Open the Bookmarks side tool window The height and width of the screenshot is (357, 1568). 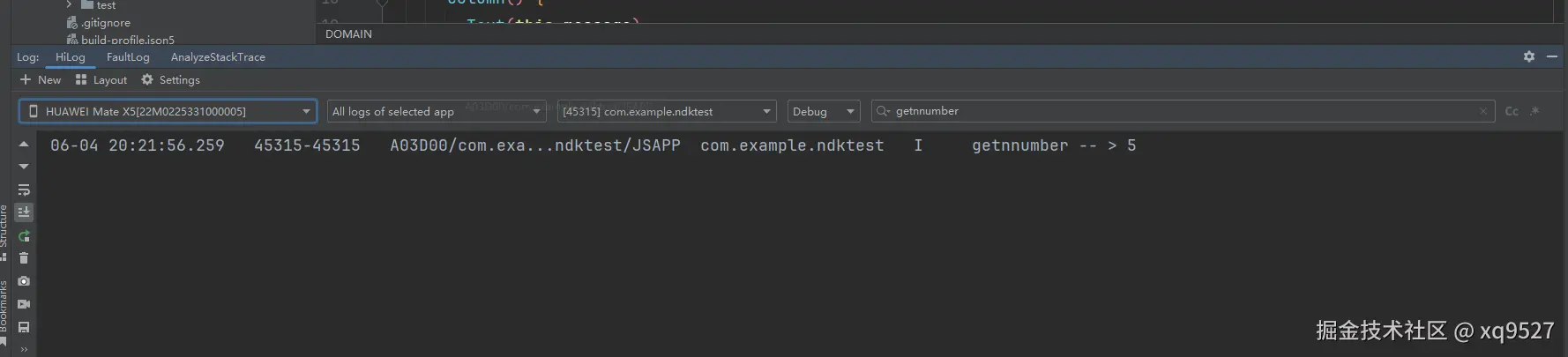coord(4,313)
